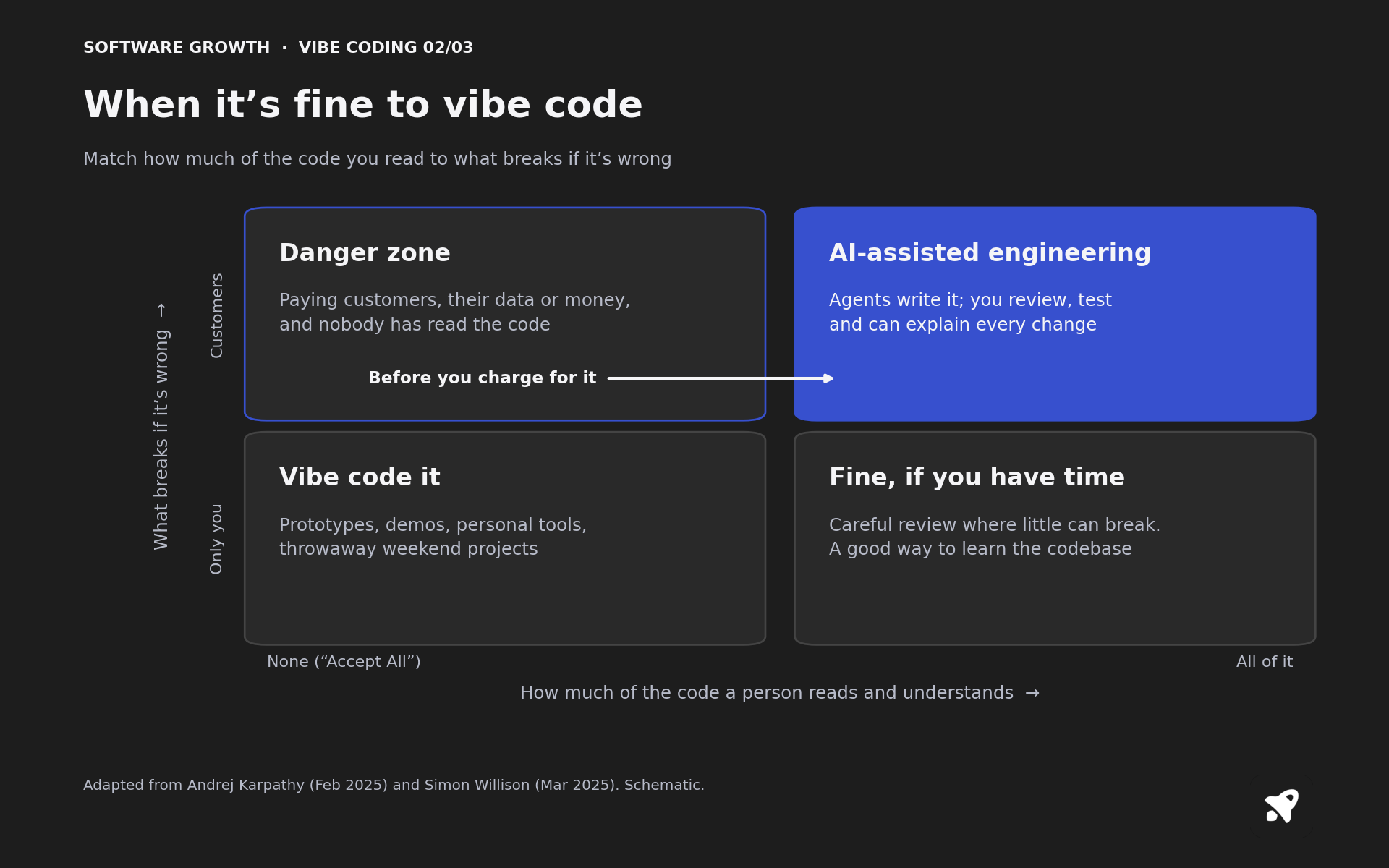Click the footnote crediting Karpathy and Willison

pyautogui.click(x=394, y=786)
